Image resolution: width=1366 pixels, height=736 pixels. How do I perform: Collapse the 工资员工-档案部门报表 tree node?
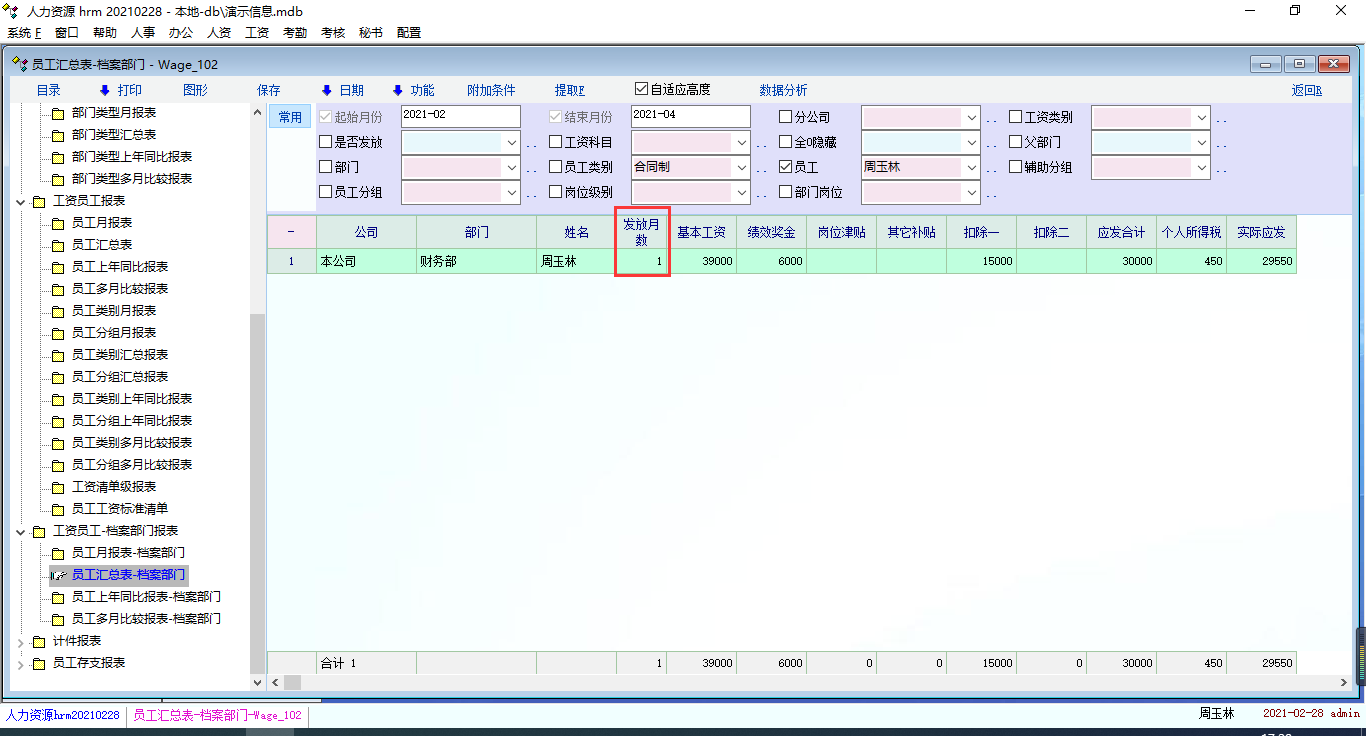pyautogui.click(x=21, y=531)
